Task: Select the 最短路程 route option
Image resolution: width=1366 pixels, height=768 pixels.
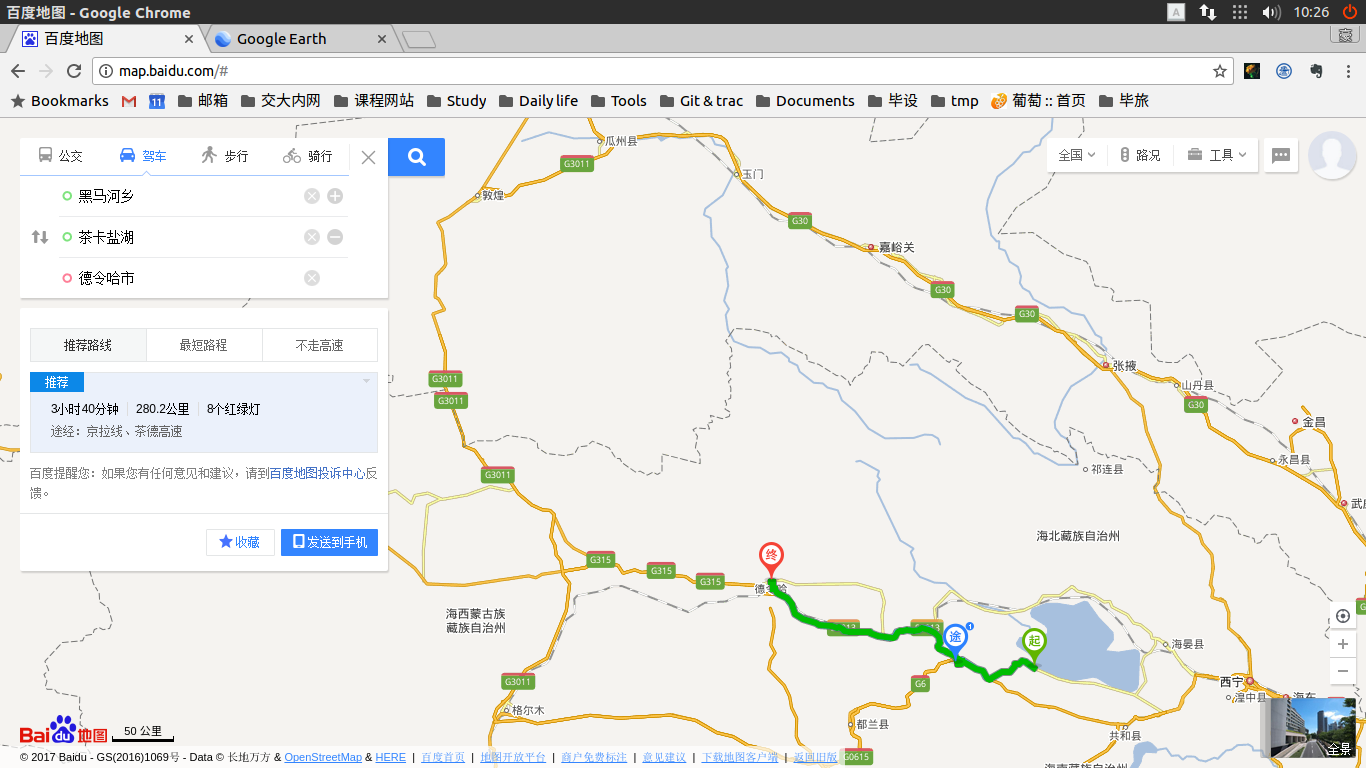Action: tap(204, 345)
